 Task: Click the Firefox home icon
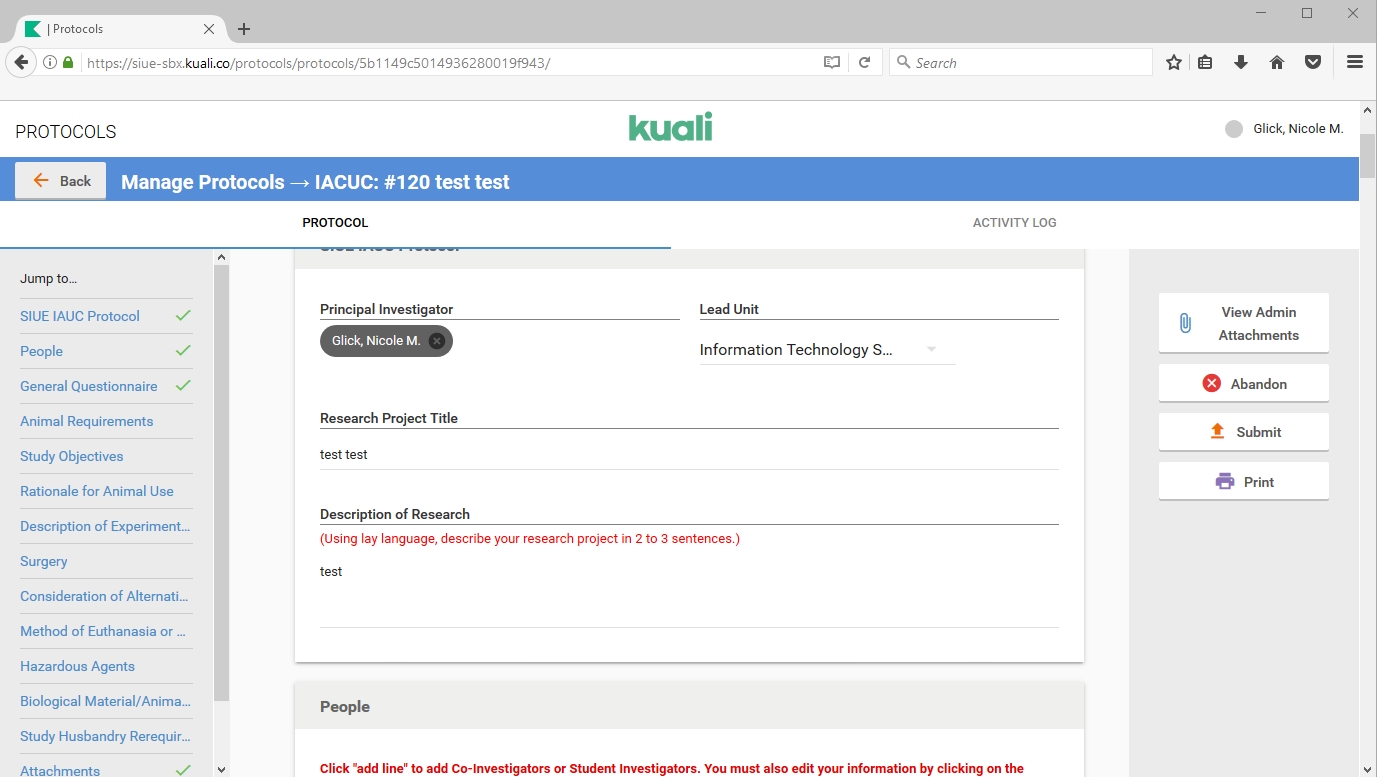1277,62
